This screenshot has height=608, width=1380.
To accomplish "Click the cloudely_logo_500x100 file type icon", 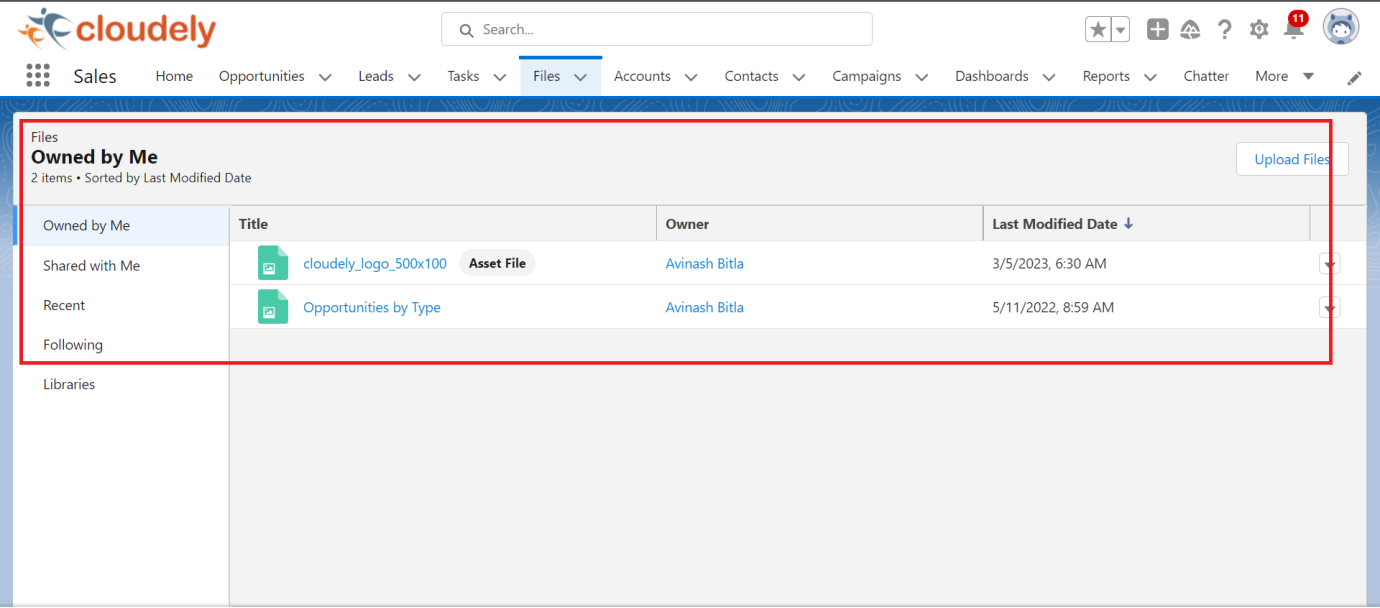I will coord(272,264).
